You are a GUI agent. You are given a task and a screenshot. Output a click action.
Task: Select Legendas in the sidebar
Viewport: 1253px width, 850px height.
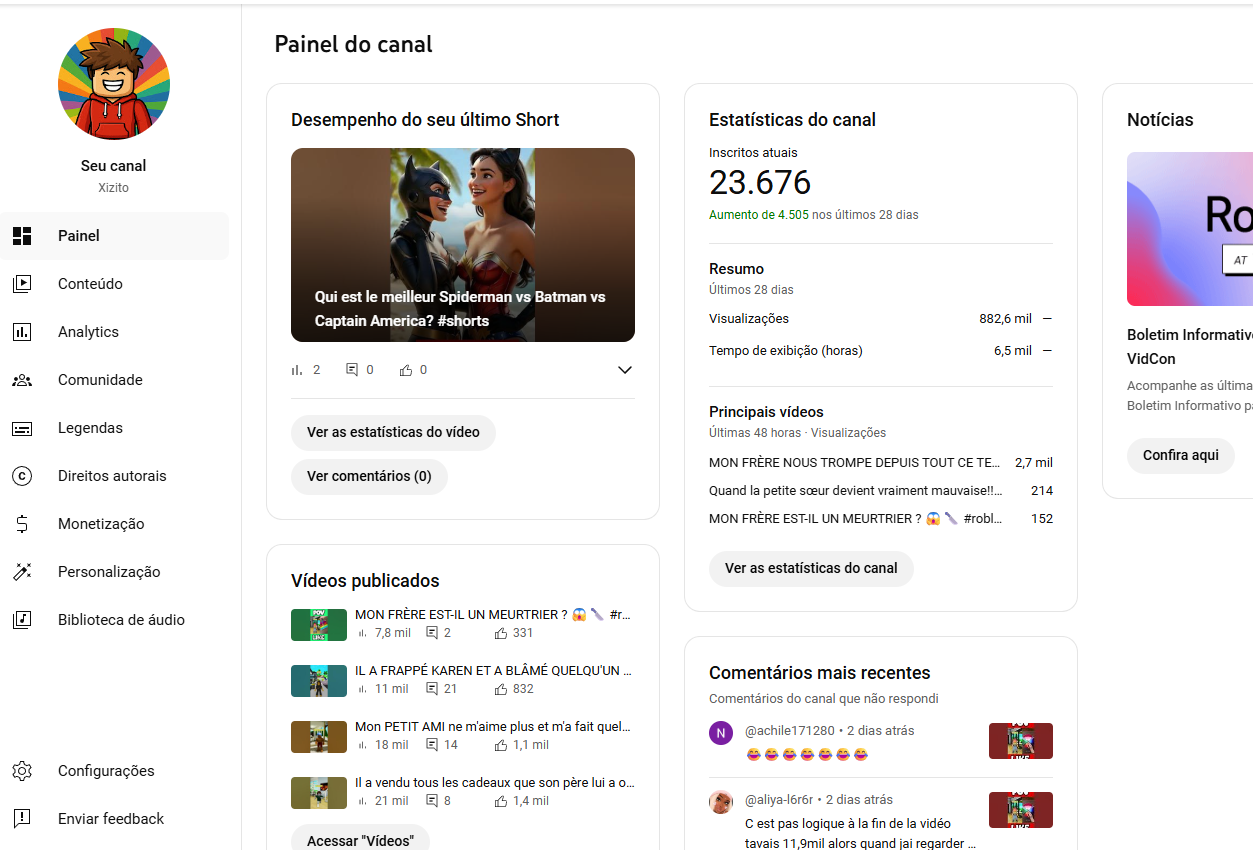click(x=114, y=428)
